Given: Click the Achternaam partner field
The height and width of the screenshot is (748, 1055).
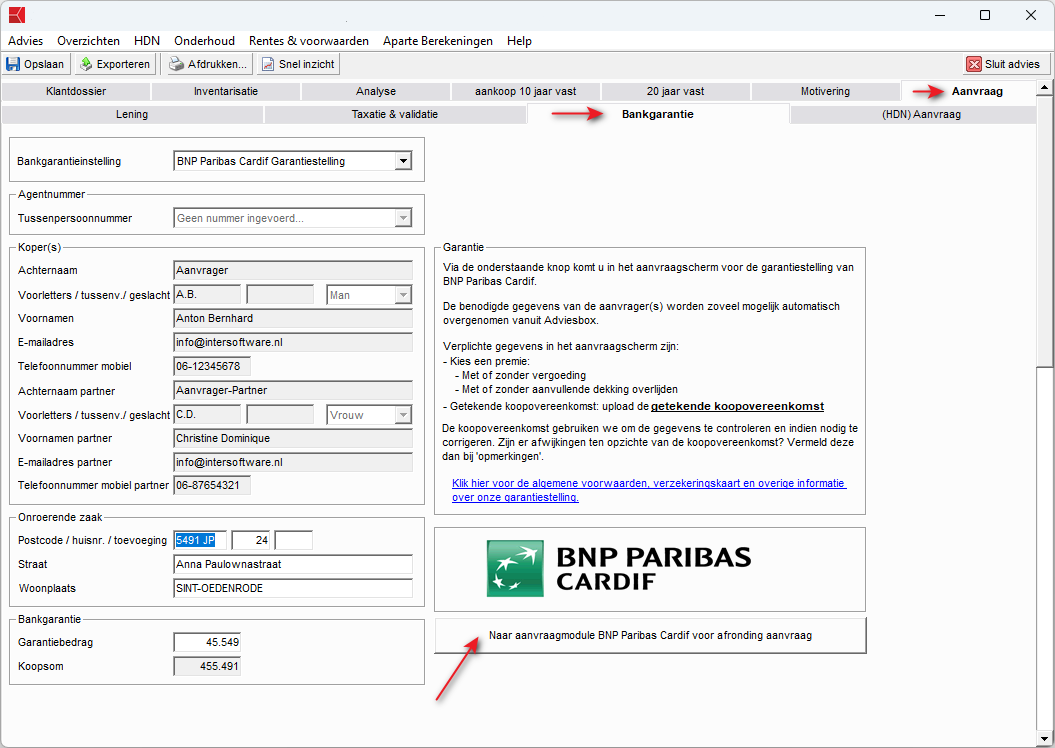Looking at the screenshot, I should 293,390.
